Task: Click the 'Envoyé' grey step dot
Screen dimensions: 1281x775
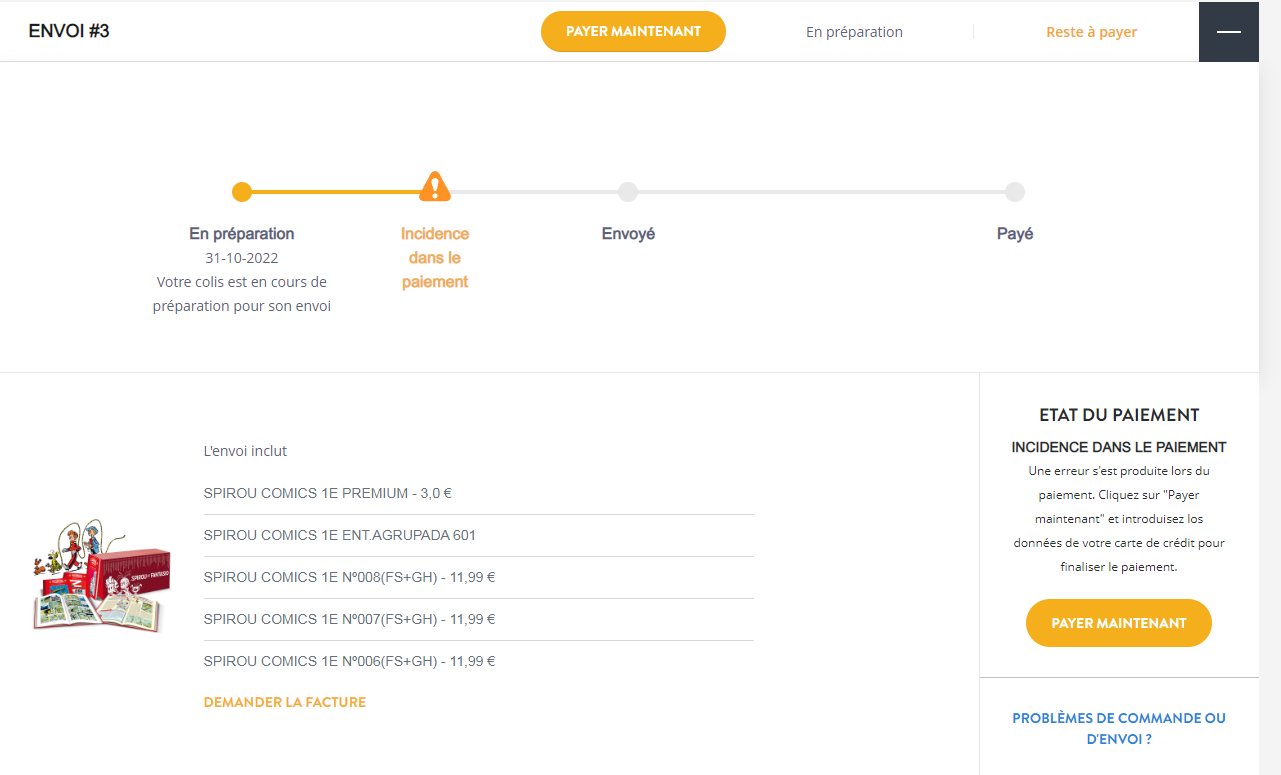Action: [x=628, y=192]
